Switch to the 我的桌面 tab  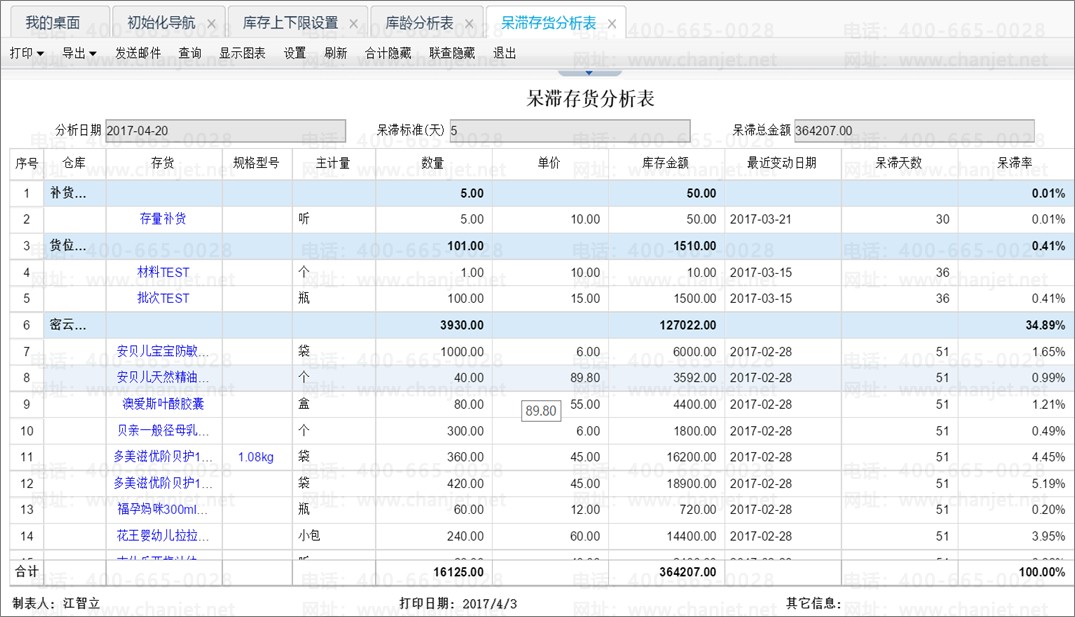[52, 22]
